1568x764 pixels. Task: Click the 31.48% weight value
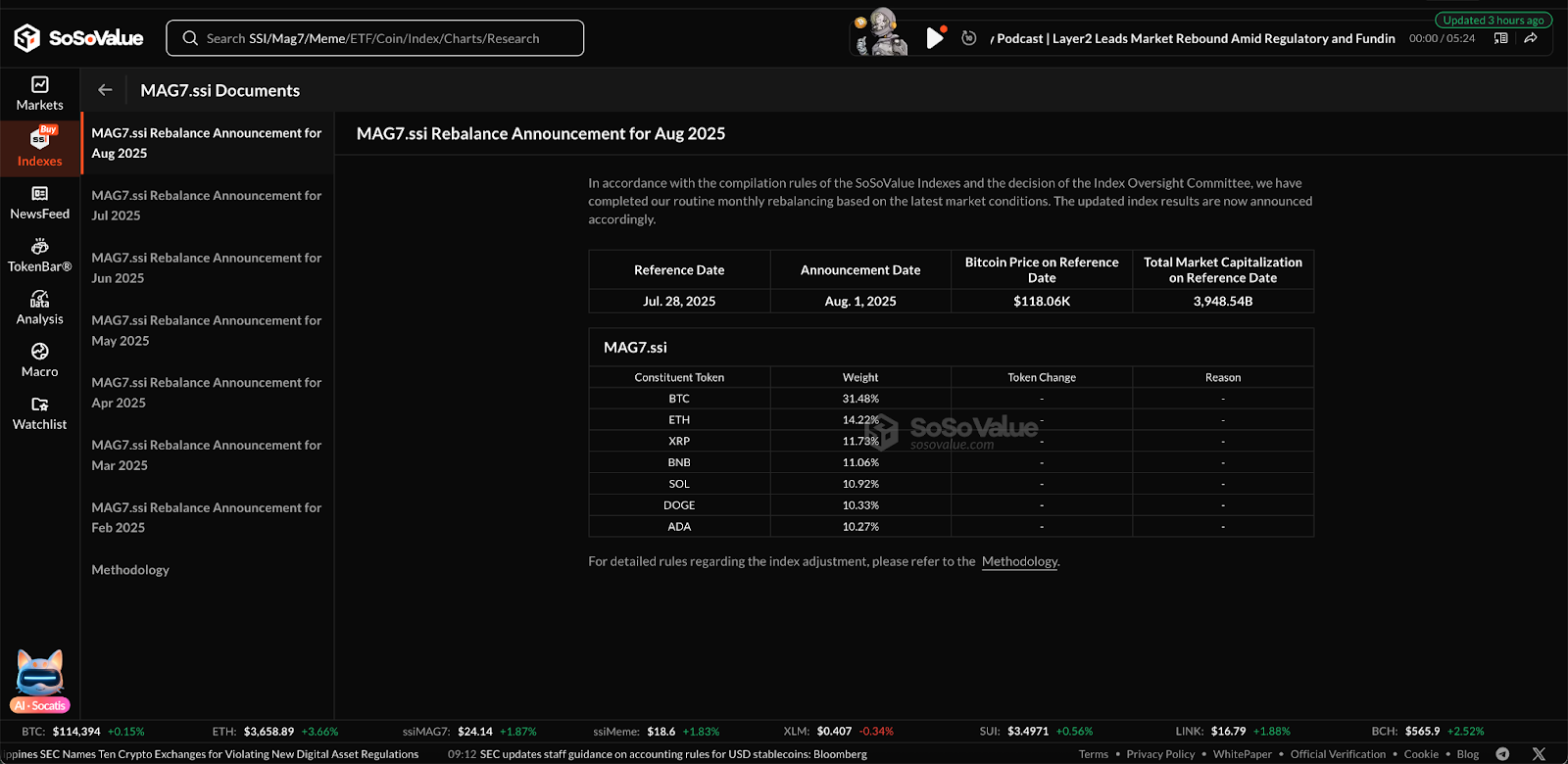tap(860, 399)
